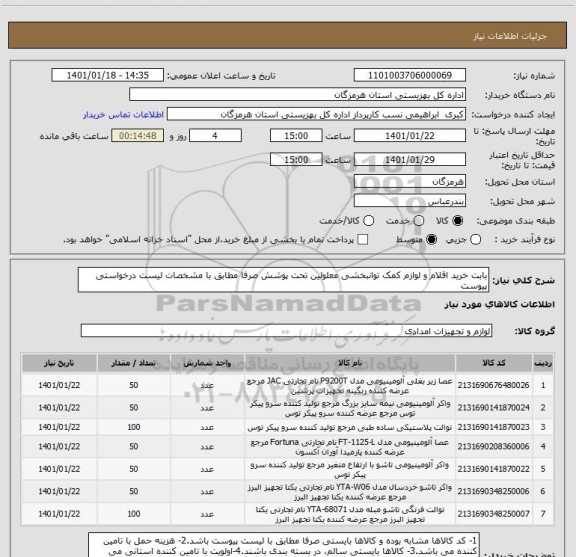Click quantity 100 in row 3

coord(134,427)
